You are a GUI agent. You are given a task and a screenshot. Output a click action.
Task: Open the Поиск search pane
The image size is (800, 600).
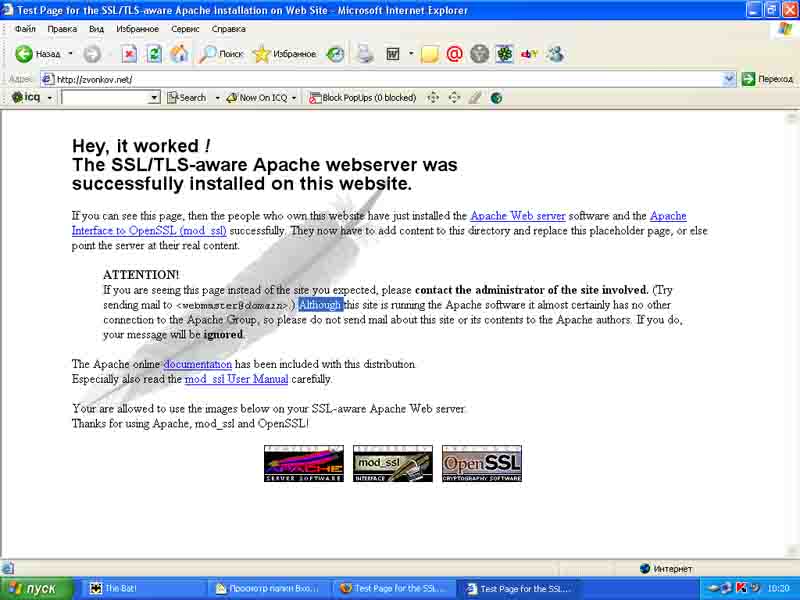click(221, 54)
